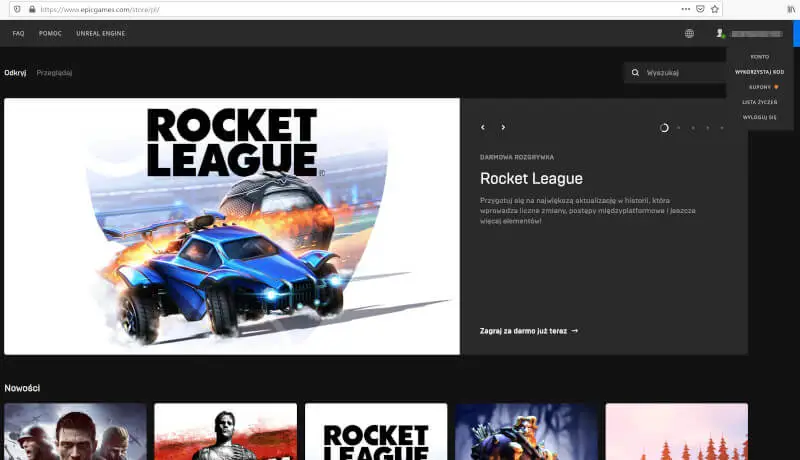Select Konto from the account dropdown
Viewport: 800px width, 460px height.
[759, 57]
